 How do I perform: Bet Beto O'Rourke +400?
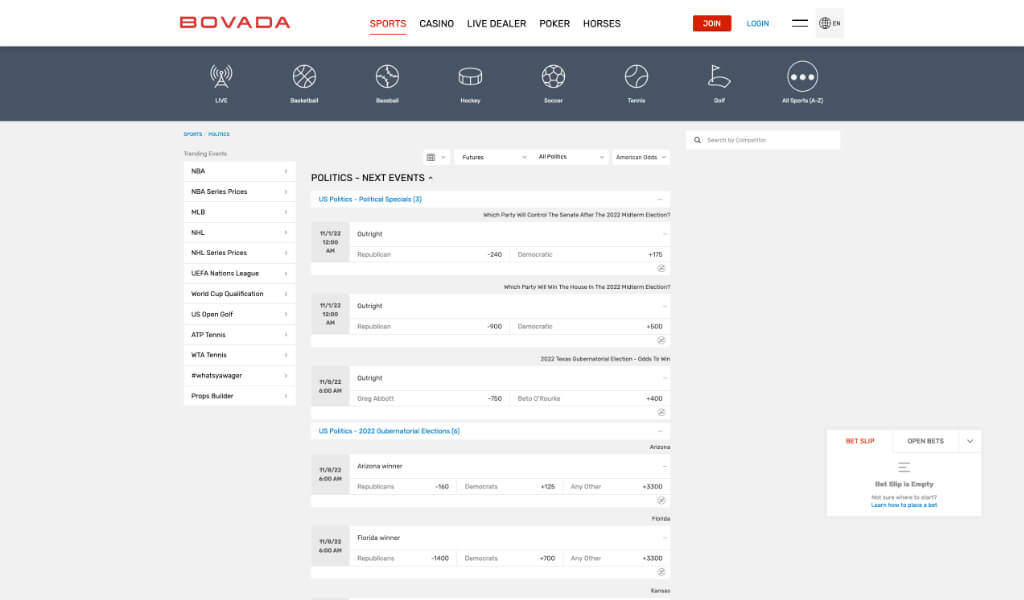tap(590, 398)
